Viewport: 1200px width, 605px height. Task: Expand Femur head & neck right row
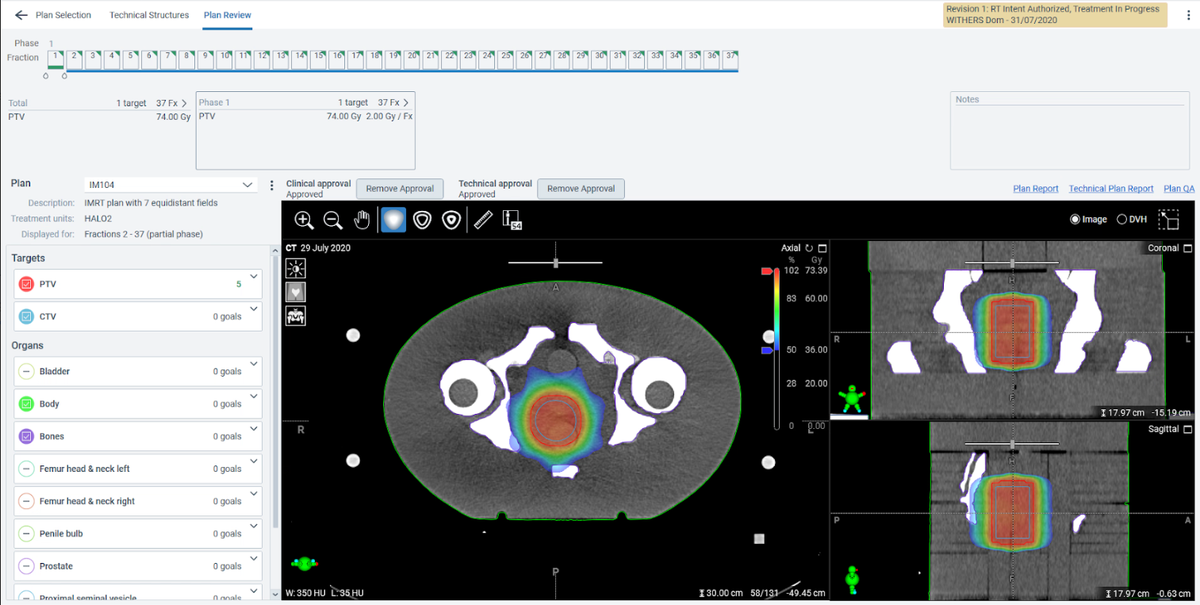tap(254, 492)
